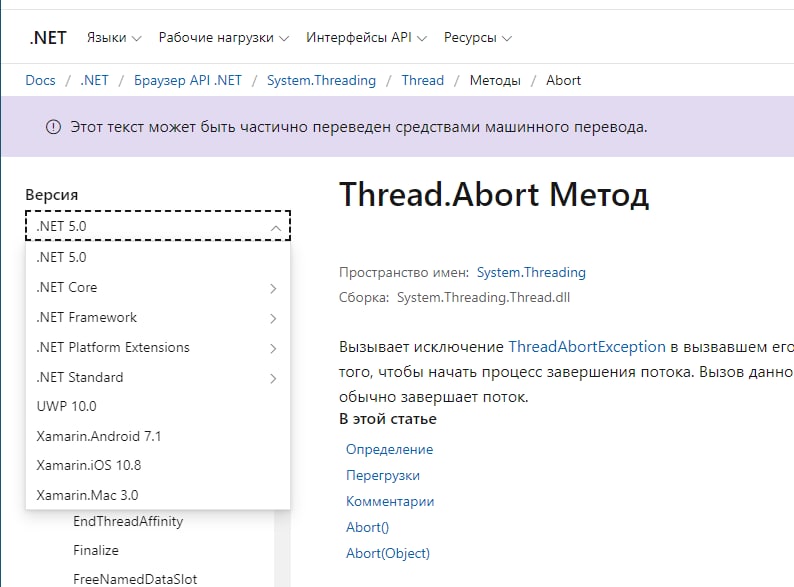This screenshot has width=794, height=587.
Task: Select .NET 5.0 from version list
Action: point(158,257)
